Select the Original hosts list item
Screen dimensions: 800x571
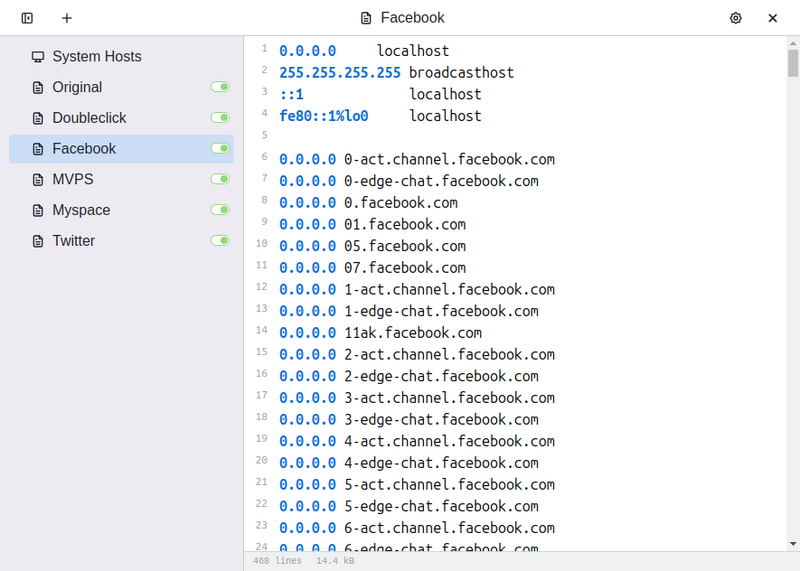coord(121,87)
